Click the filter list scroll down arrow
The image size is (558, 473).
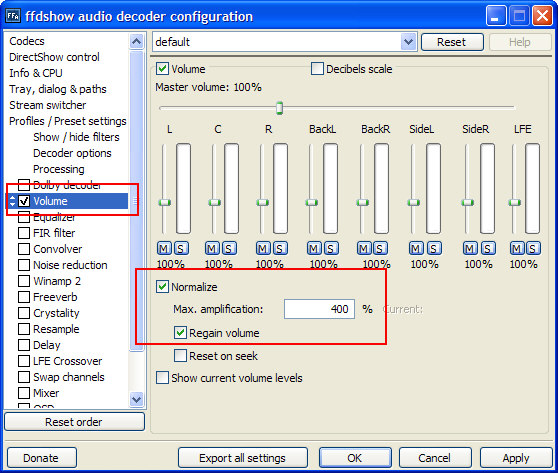137,399
